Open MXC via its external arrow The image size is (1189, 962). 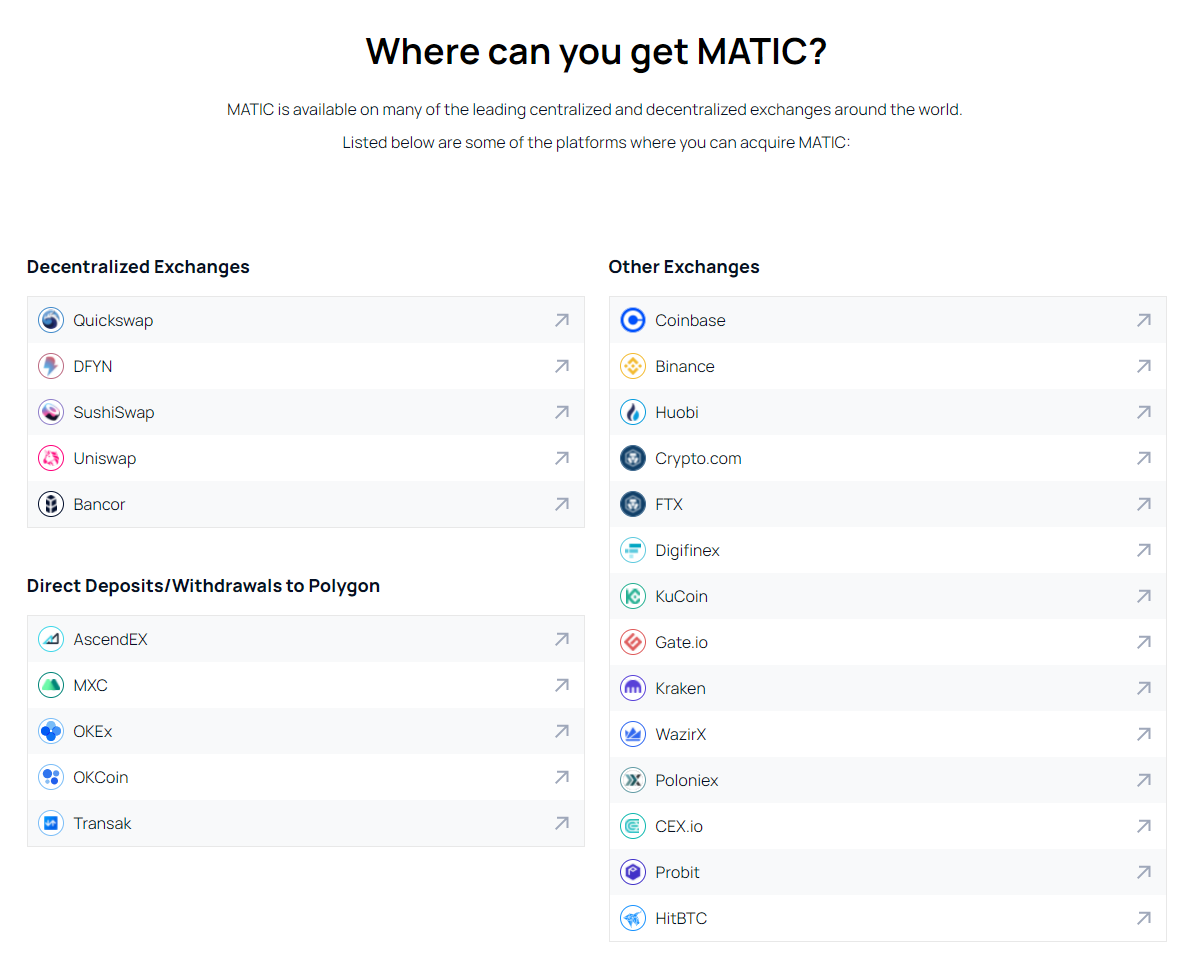click(562, 686)
